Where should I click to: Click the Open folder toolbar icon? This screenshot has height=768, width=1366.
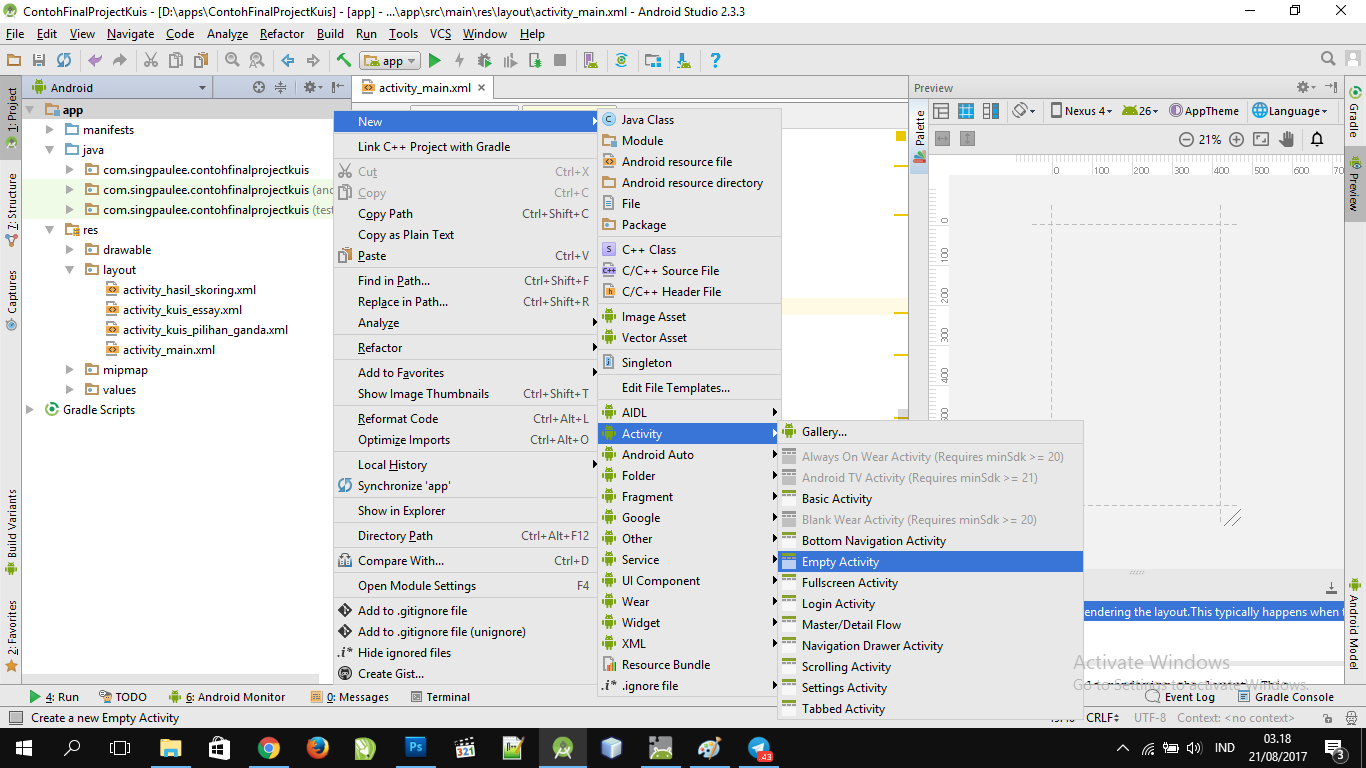(14, 61)
